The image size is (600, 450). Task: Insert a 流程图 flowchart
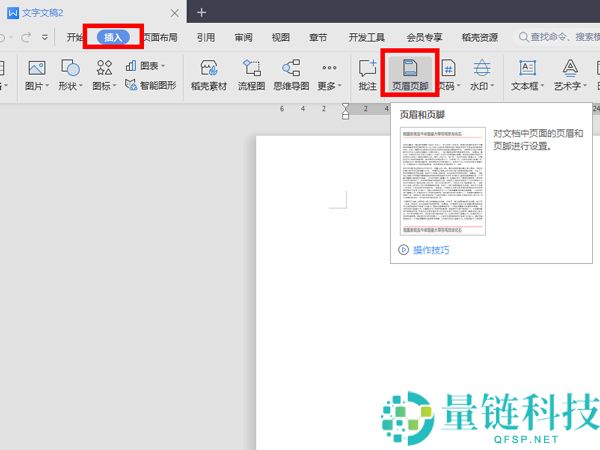tap(252, 75)
